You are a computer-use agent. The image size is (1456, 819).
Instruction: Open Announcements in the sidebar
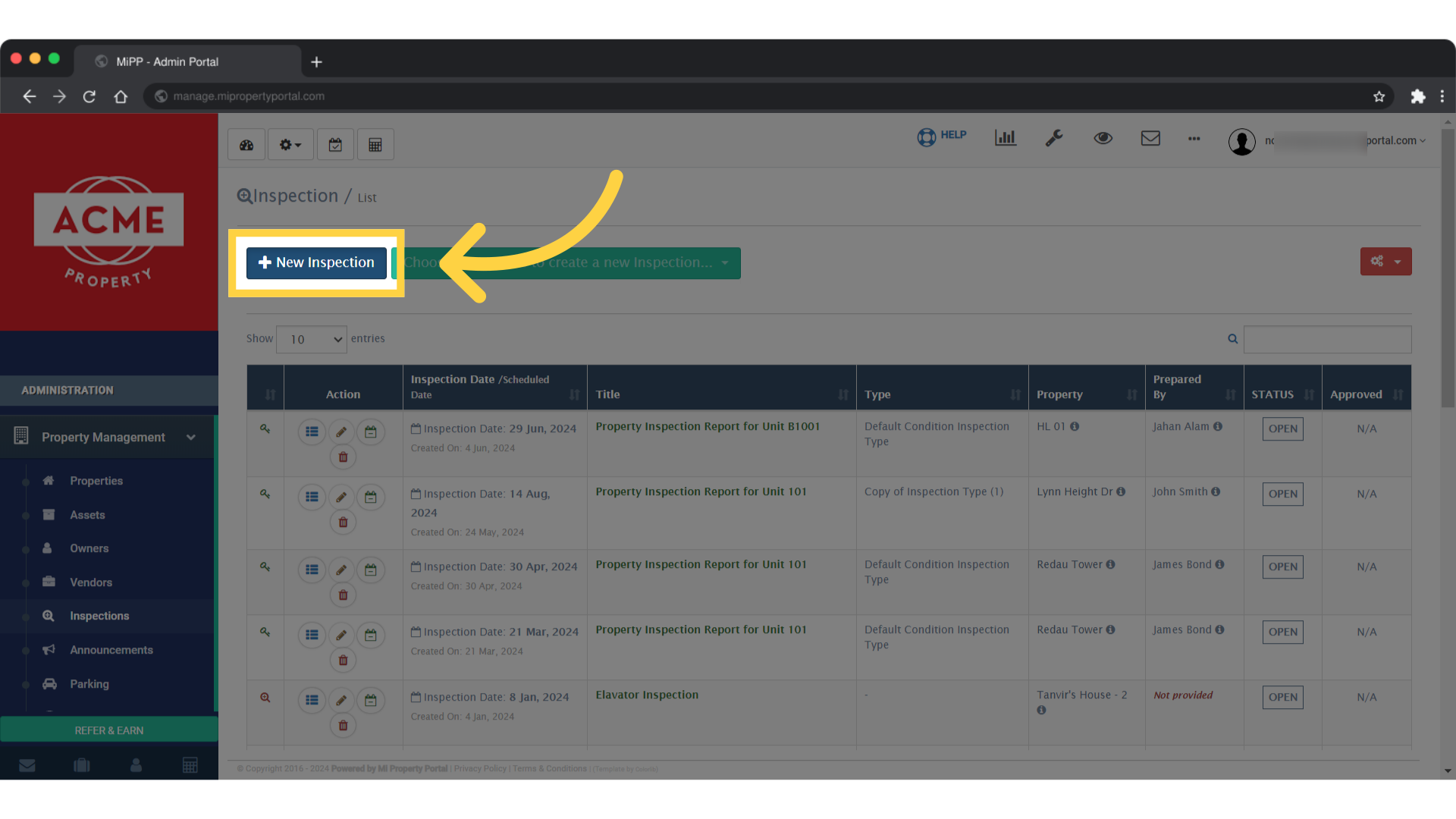point(111,650)
